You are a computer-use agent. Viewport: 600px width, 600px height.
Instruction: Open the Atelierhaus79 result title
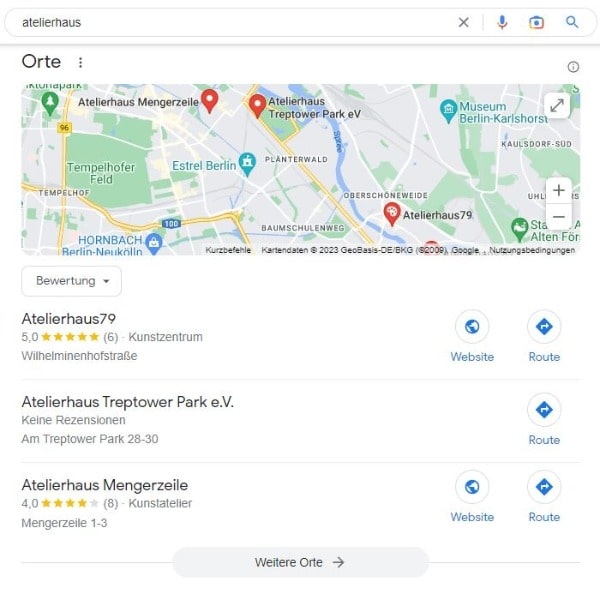(x=69, y=319)
